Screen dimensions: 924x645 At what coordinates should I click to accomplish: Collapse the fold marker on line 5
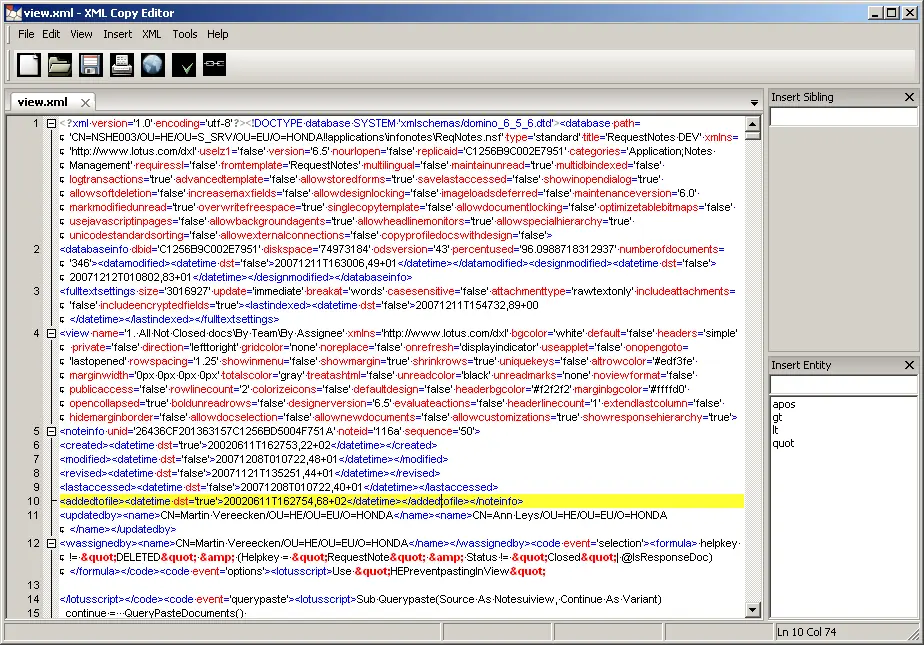point(51,432)
